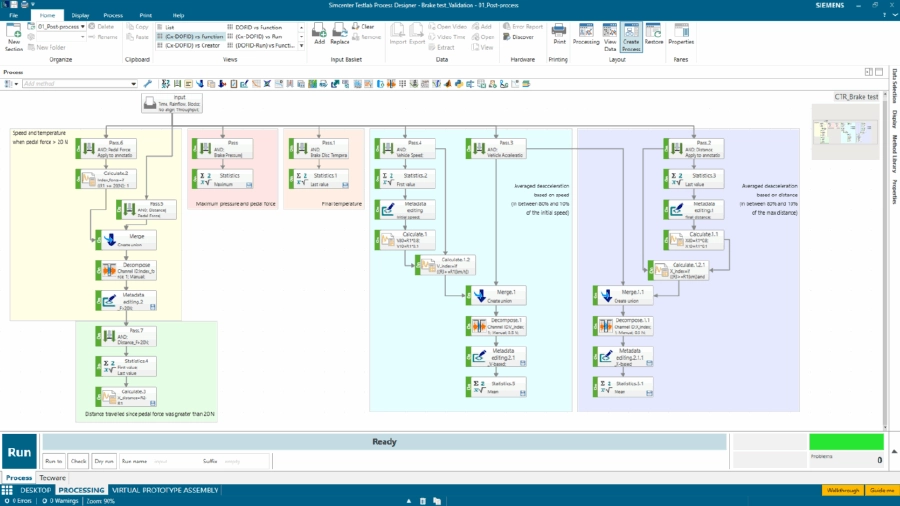Select the '(Cx-DOFID) vs Creator' view
This screenshot has width=900, height=506.
(193, 45)
